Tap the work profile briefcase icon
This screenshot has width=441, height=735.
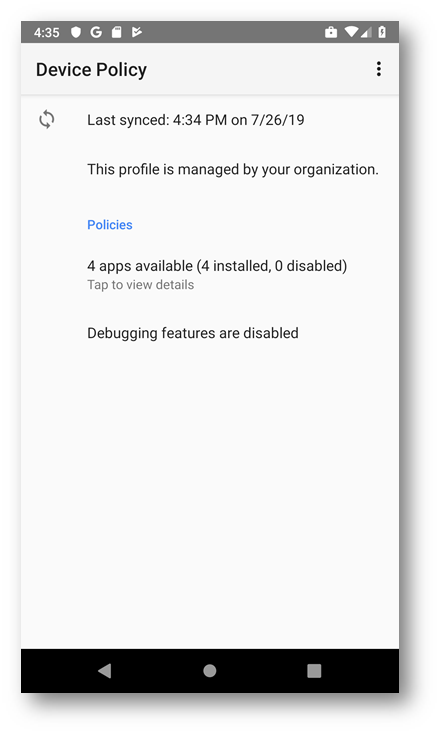click(x=331, y=32)
